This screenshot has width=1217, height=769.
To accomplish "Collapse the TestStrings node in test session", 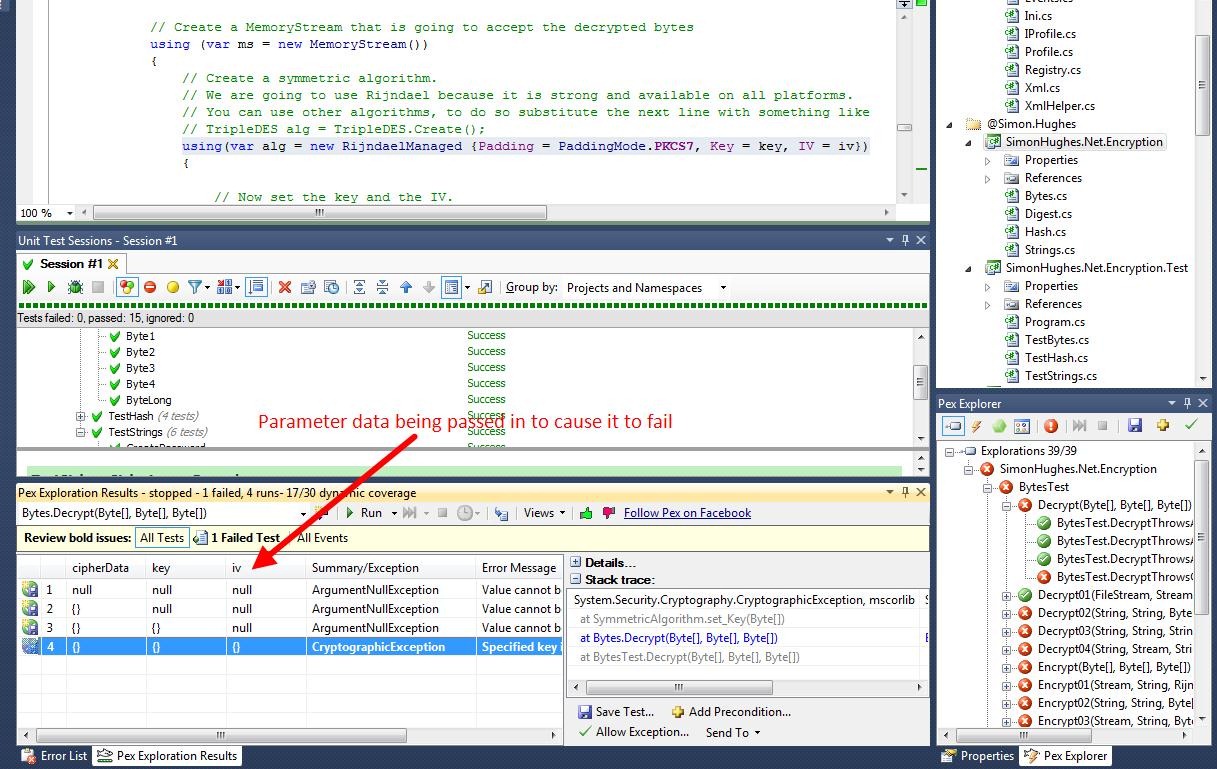I will (81, 432).
